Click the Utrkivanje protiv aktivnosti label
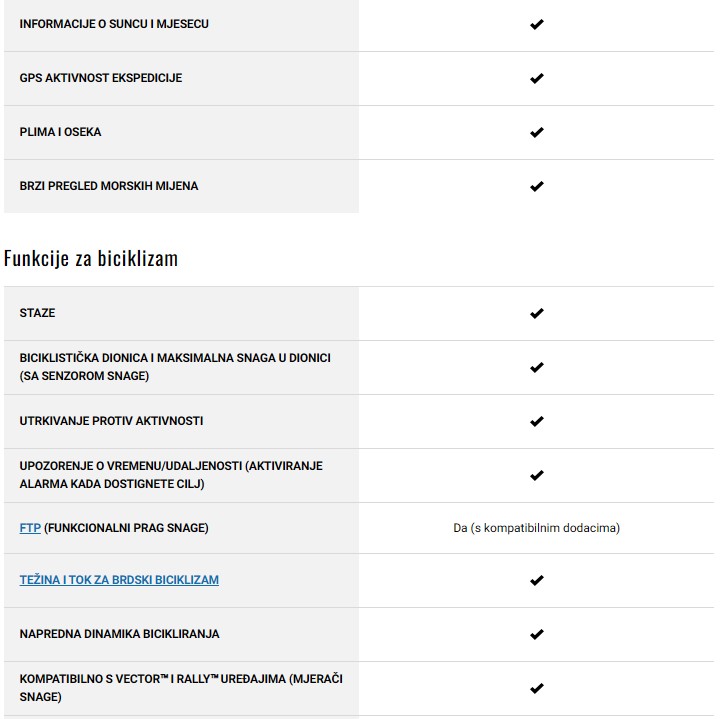Viewport: 720px width, 719px height. [x=111, y=421]
